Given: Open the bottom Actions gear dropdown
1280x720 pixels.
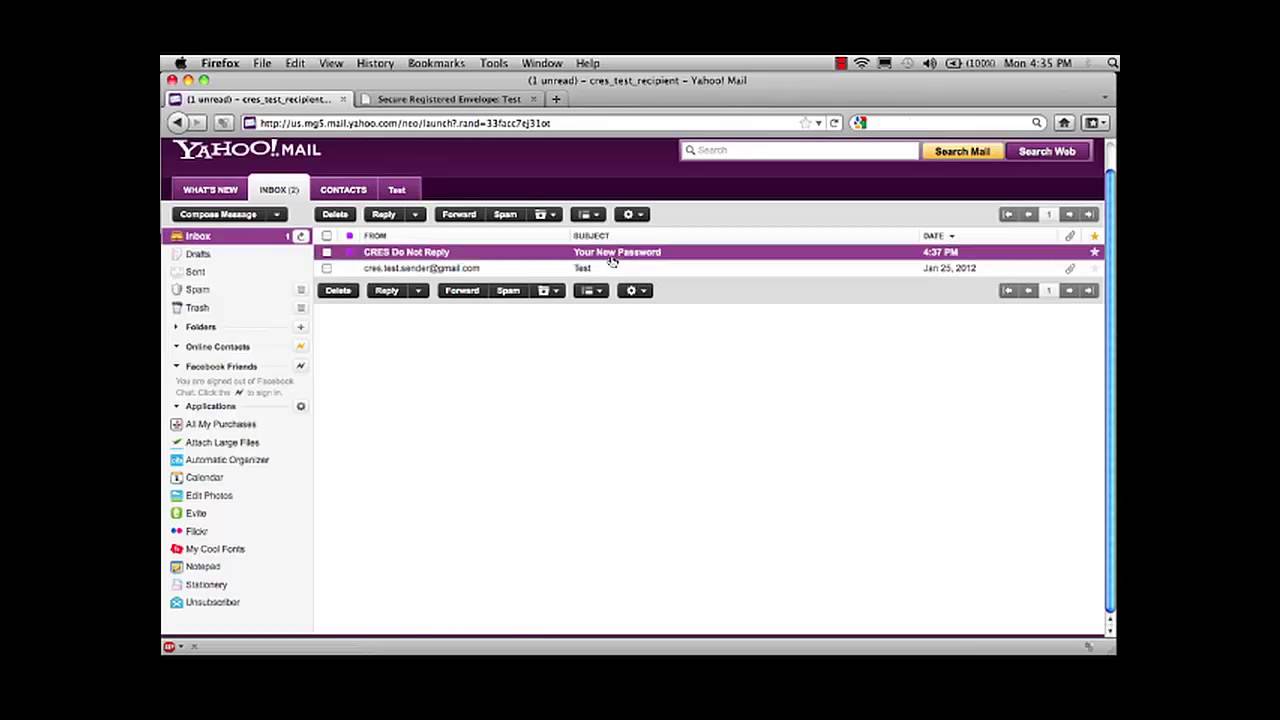Looking at the screenshot, I should click(635, 290).
